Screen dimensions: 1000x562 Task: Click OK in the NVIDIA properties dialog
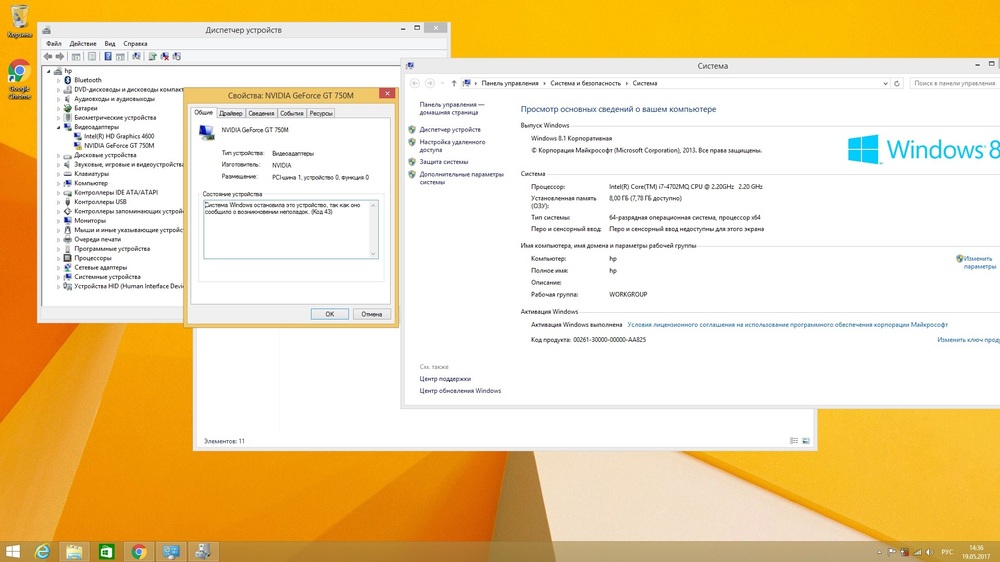pyautogui.click(x=329, y=314)
